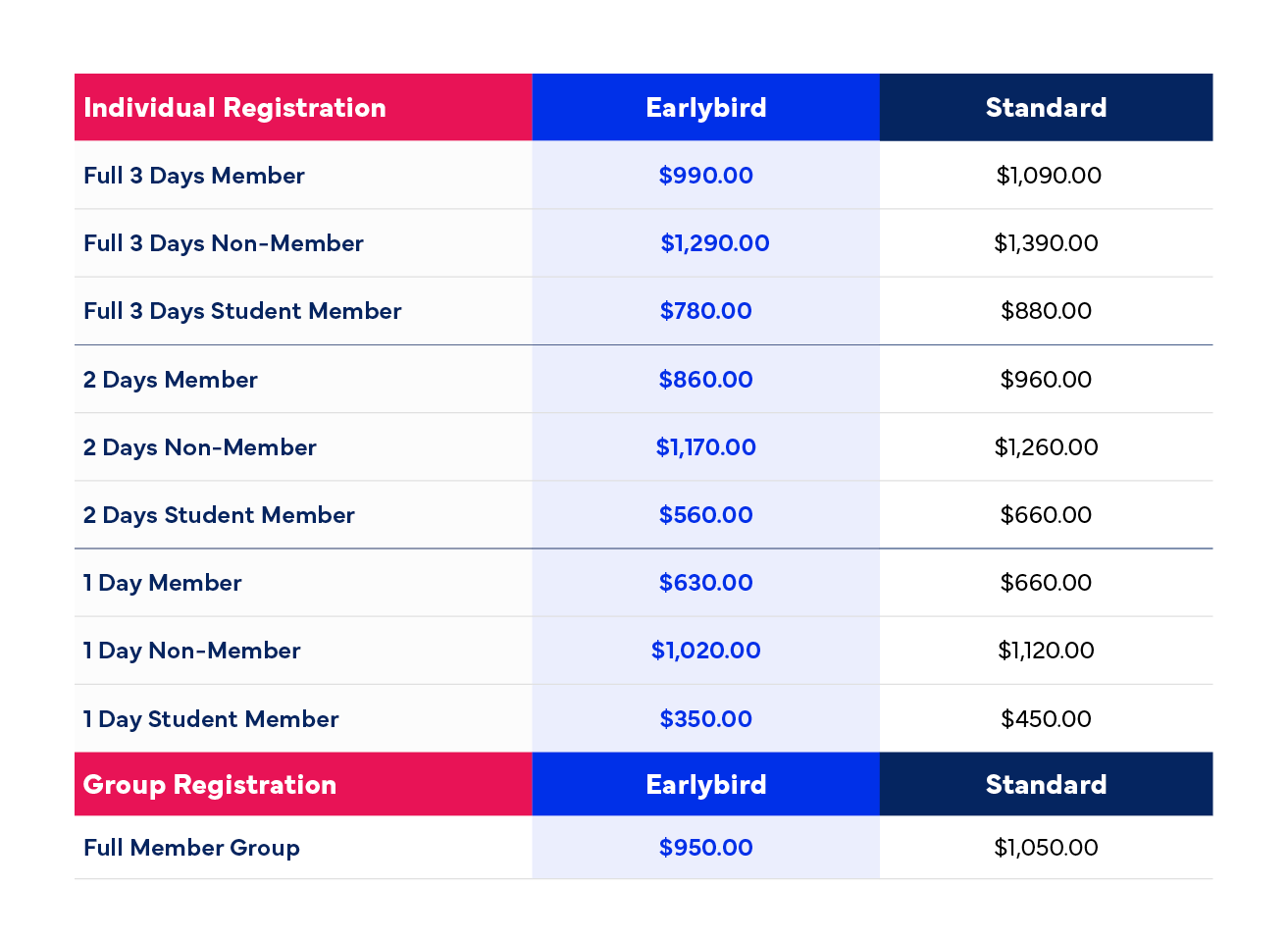Click the Individual Registration header
Viewport: 1288px width, 940px height.
[x=234, y=108]
